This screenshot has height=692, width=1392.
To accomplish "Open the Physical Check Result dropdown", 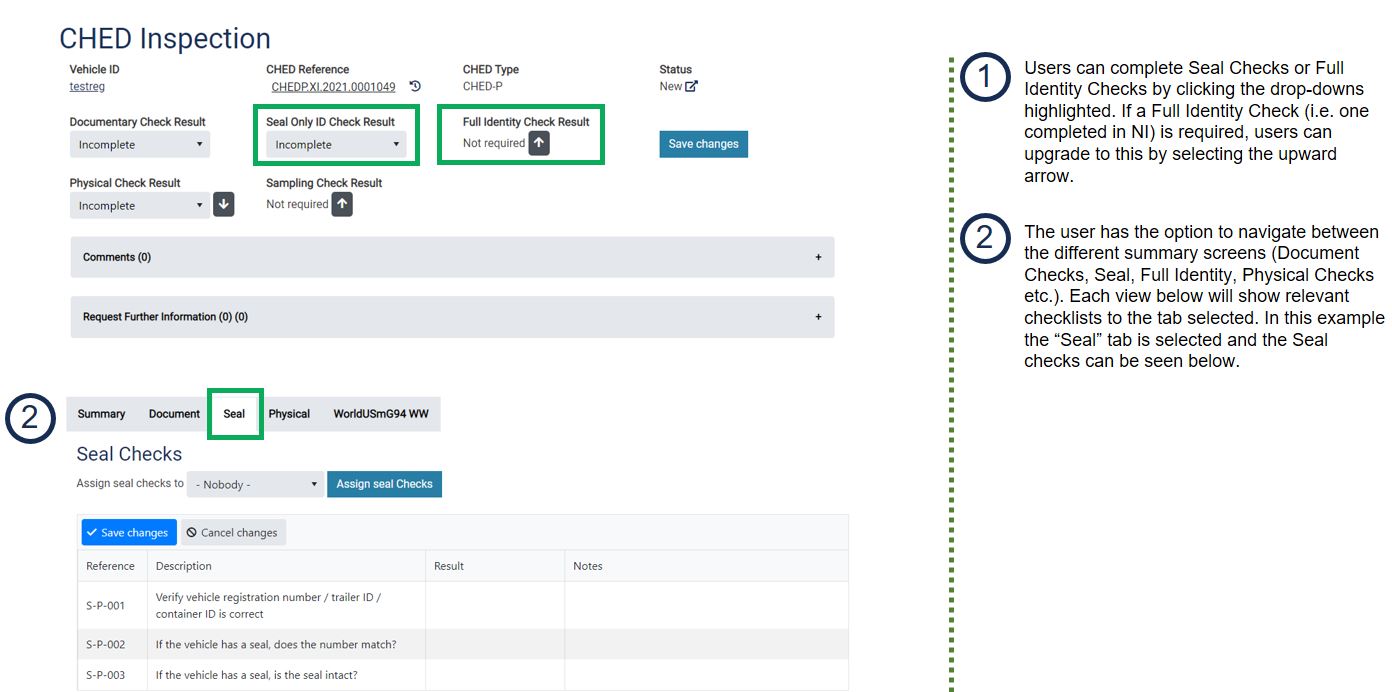I will pos(139,206).
